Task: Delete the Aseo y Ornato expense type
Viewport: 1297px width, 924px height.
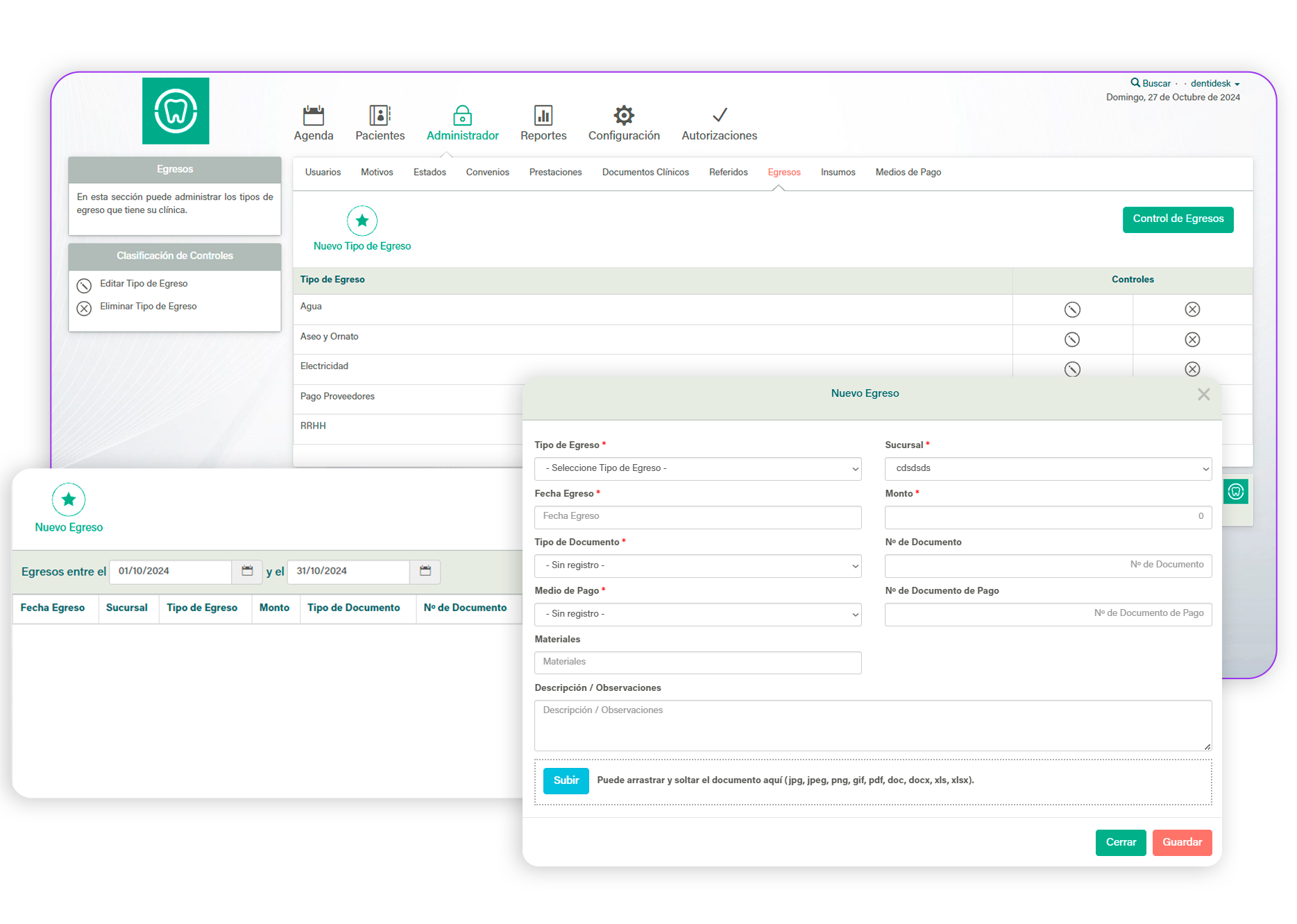Action: tap(1192, 339)
